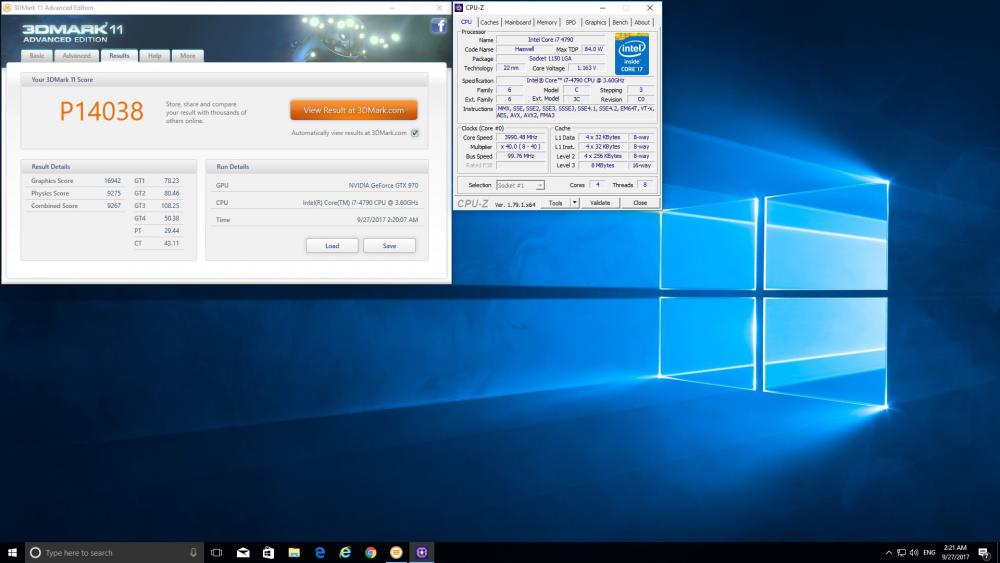Click the 3DMark 11 title bar icon

pyautogui.click(x=7, y=8)
